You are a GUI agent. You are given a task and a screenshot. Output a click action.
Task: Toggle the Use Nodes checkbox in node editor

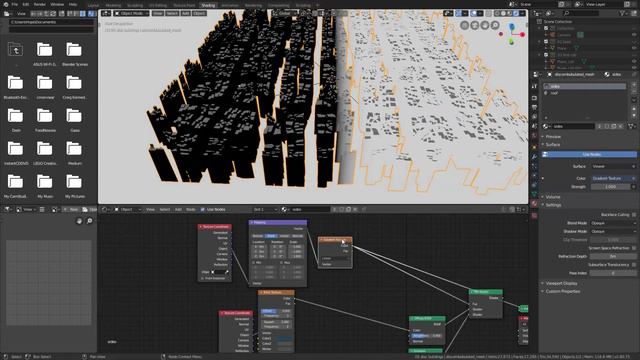tap(203, 209)
